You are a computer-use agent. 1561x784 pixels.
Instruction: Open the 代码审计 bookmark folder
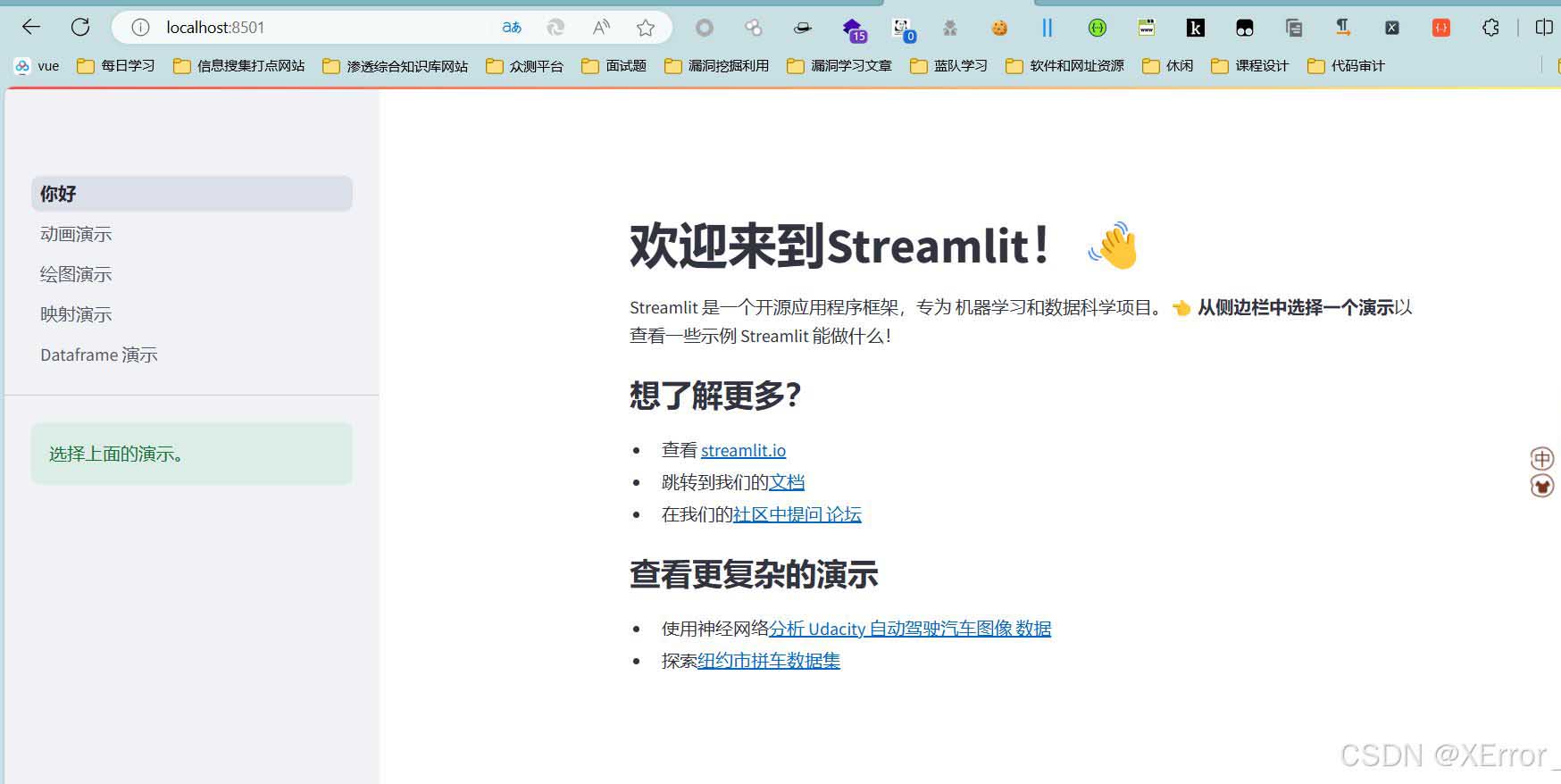(1345, 66)
